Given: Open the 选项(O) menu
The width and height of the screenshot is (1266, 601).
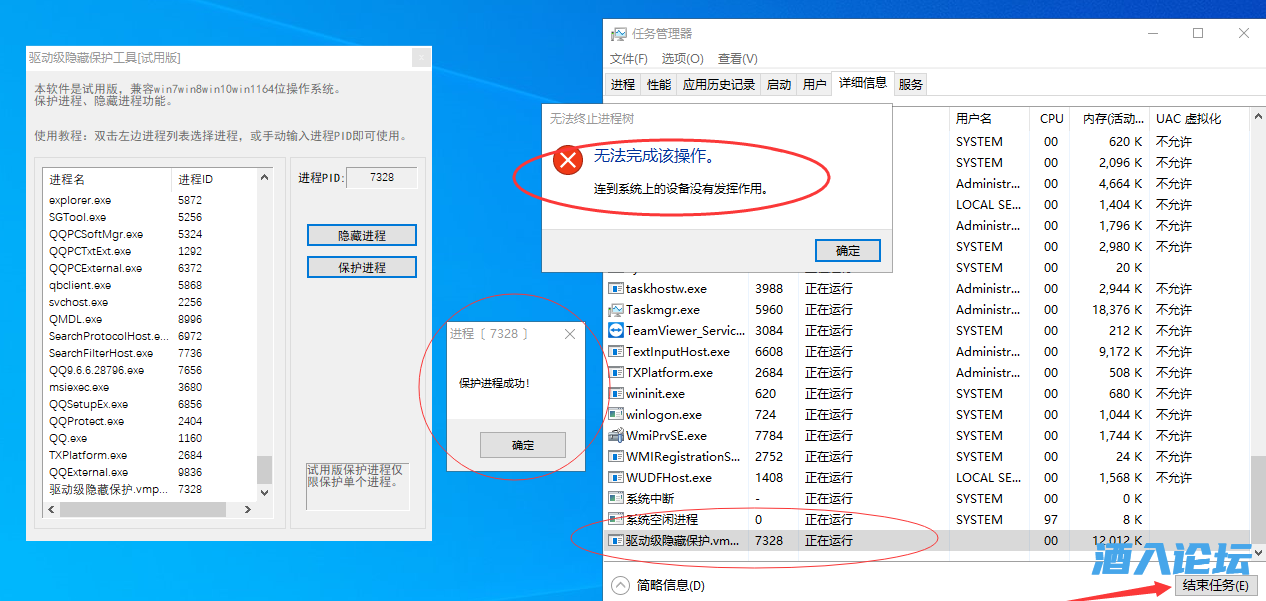Looking at the screenshot, I should click(x=682, y=59).
